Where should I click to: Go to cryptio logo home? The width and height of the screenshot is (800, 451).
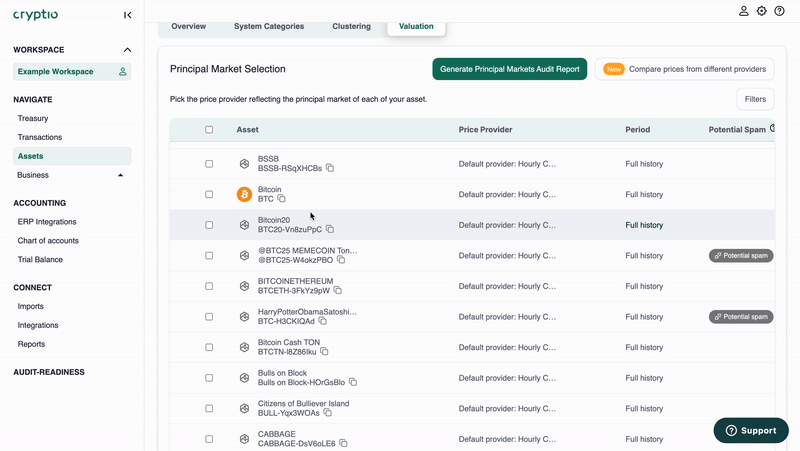pyautogui.click(x=35, y=15)
